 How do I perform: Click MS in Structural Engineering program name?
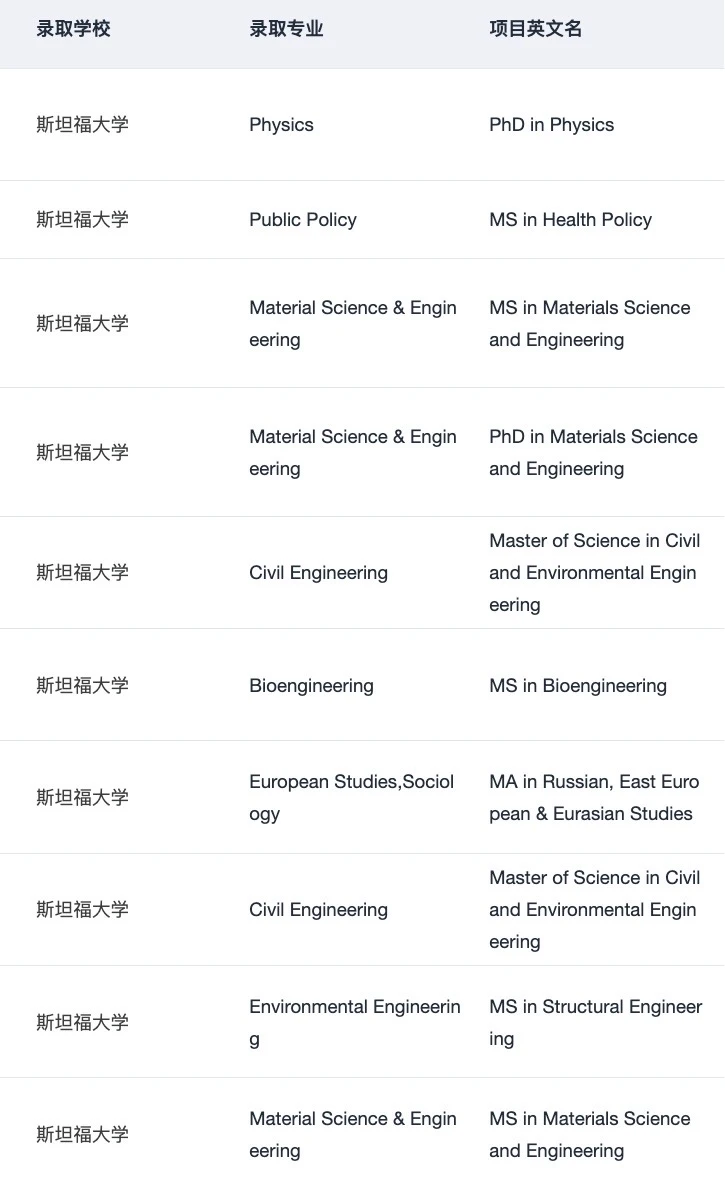pyautogui.click(x=596, y=1023)
